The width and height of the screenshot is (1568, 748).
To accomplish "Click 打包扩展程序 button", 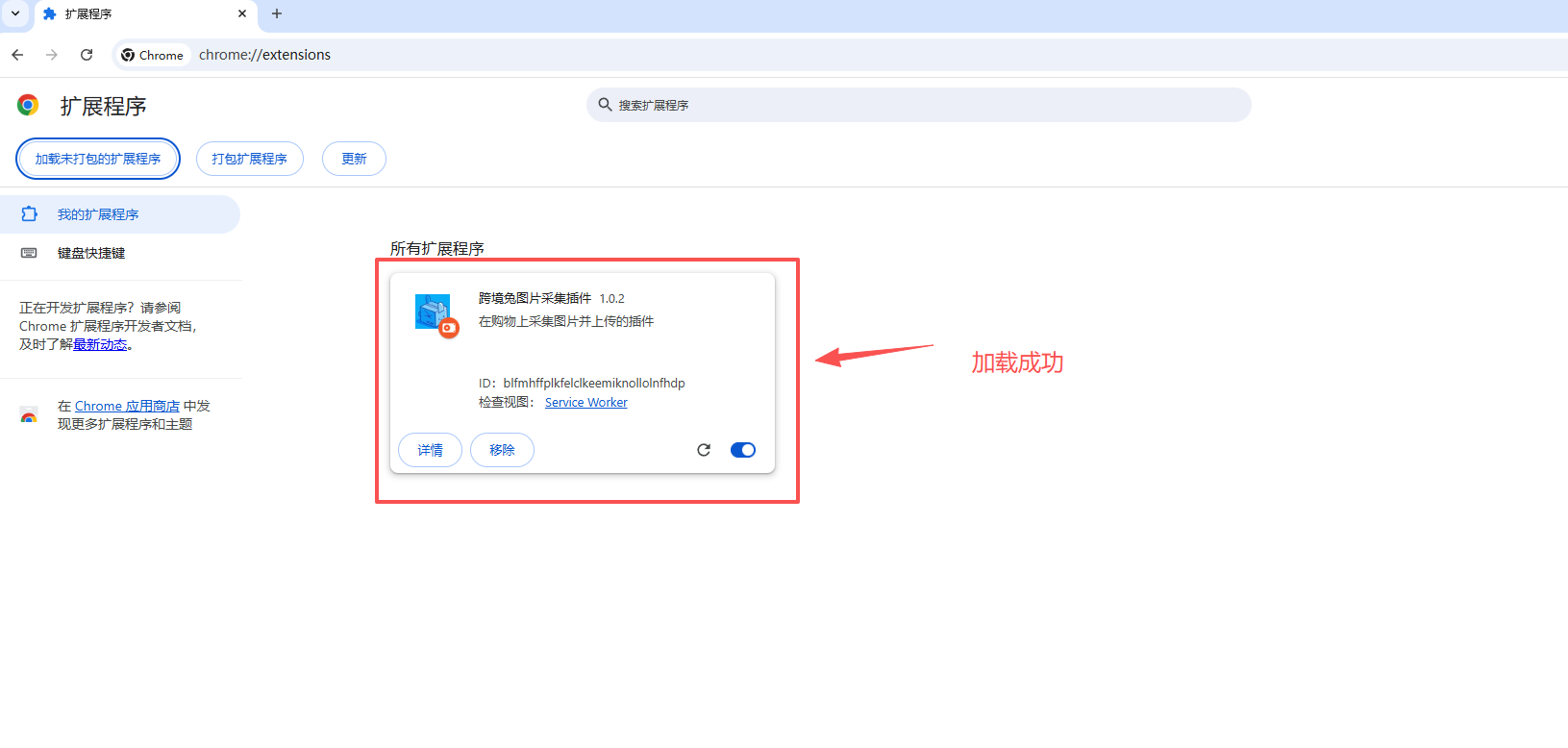I will [250, 159].
